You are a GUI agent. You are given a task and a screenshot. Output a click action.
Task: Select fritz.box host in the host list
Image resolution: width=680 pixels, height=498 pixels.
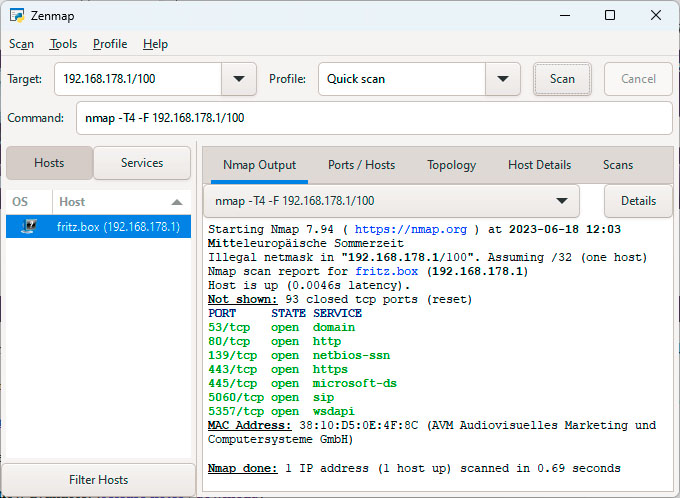(x=118, y=227)
